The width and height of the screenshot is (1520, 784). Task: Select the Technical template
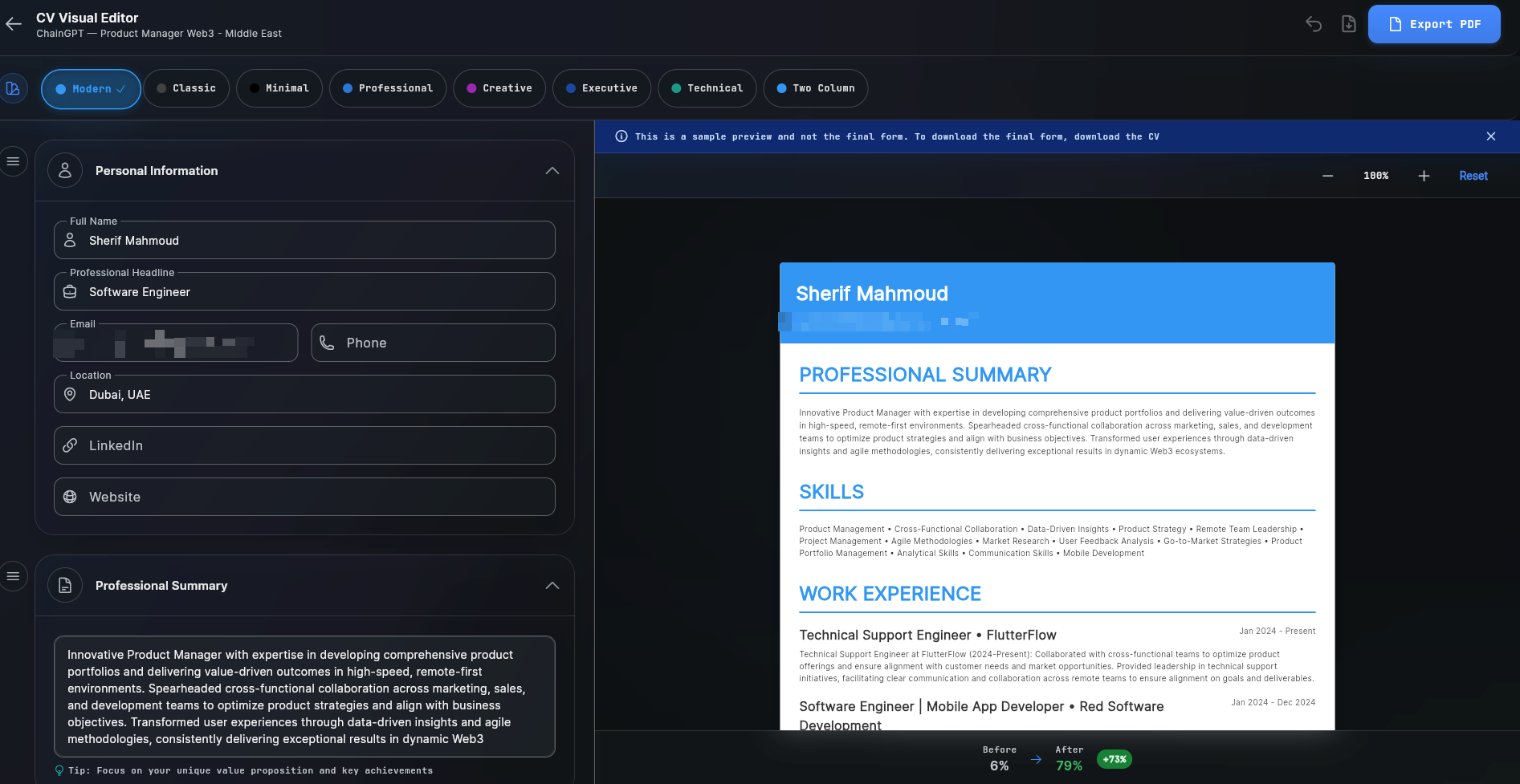pyautogui.click(x=707, y=88)
